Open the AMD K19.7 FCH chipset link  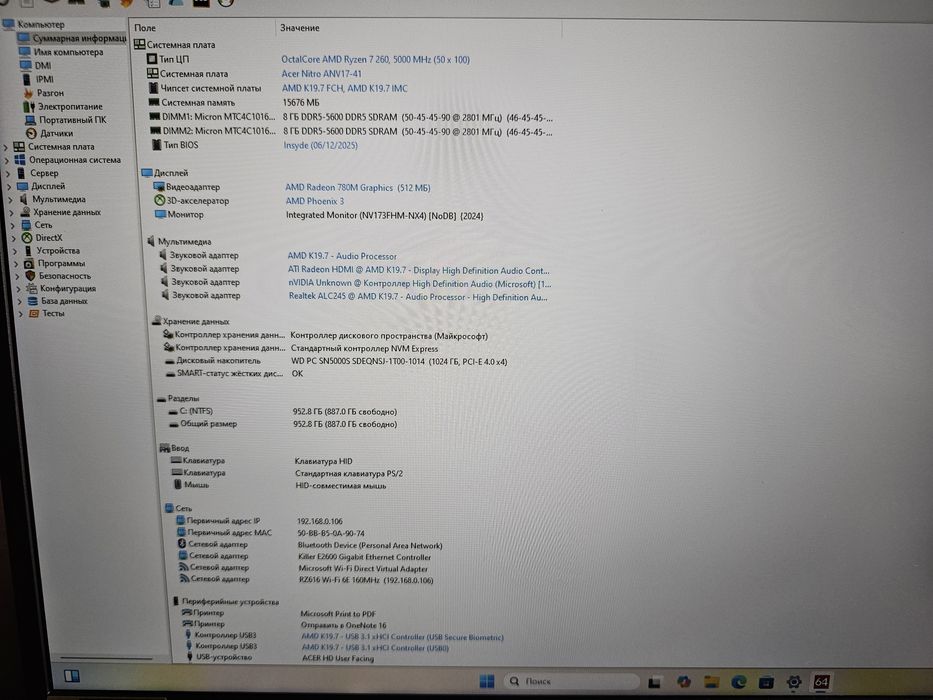click(345, 88)
